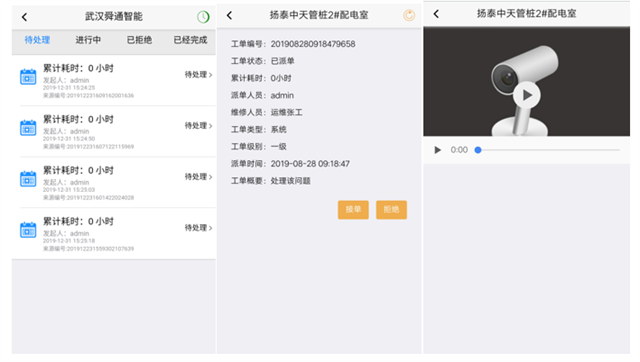Click the 工单概要：处理该问题 row

[271, 181]
